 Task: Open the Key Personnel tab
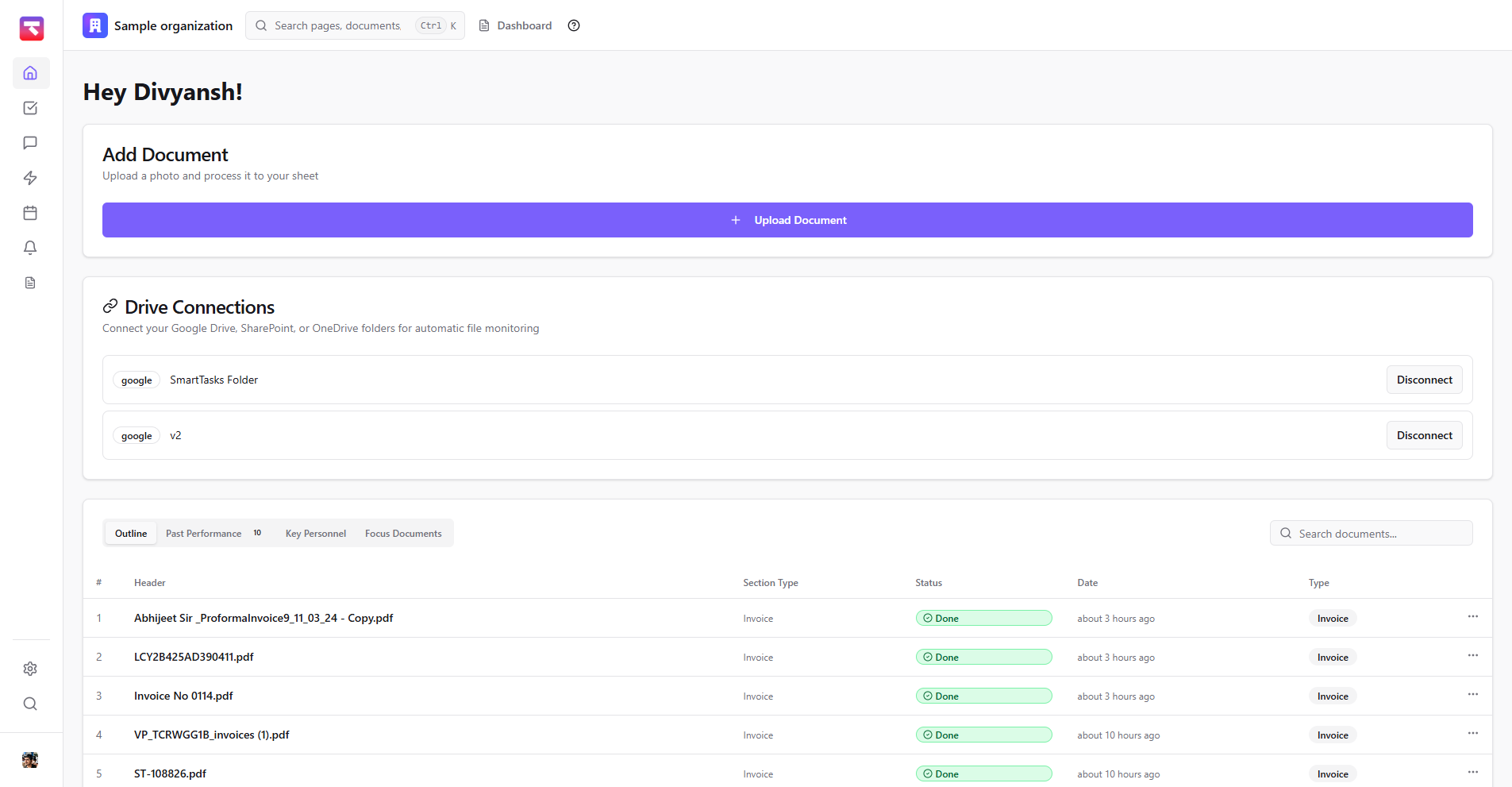coord(315,533)
